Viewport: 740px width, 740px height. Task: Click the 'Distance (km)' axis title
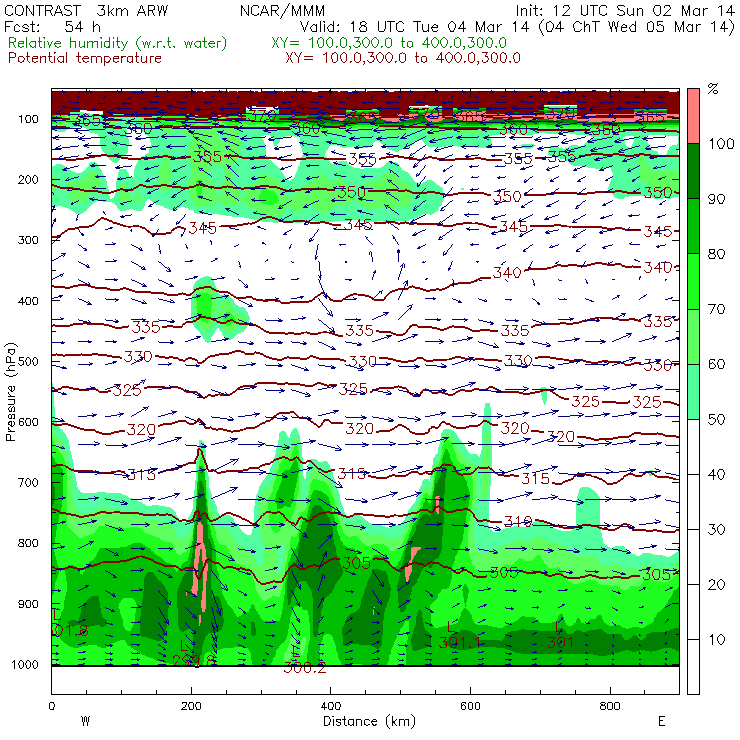pyautogui.click(x=369, y=721)
